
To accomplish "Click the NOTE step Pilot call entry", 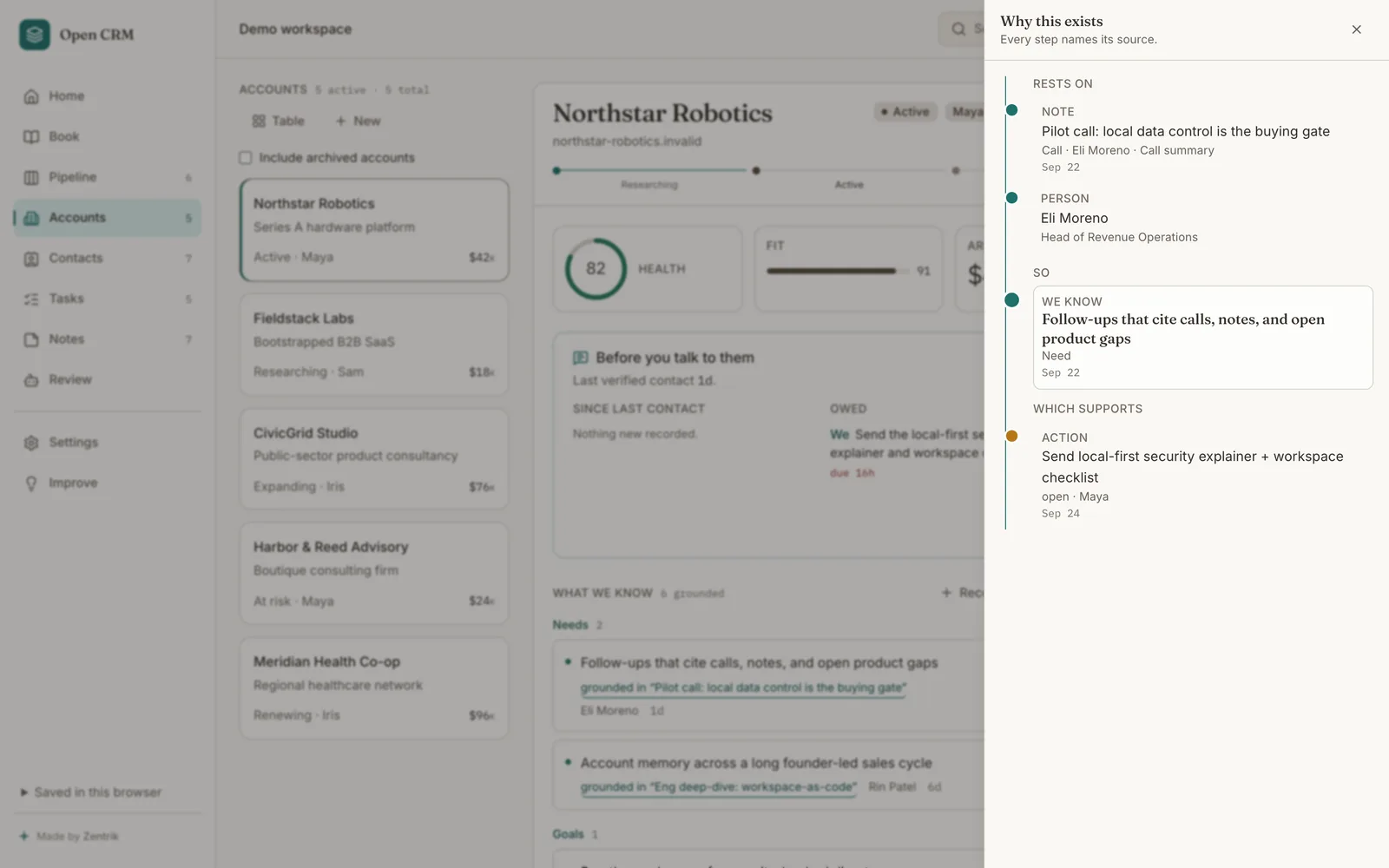I will pyautogui.click(x=1202, y=139).
